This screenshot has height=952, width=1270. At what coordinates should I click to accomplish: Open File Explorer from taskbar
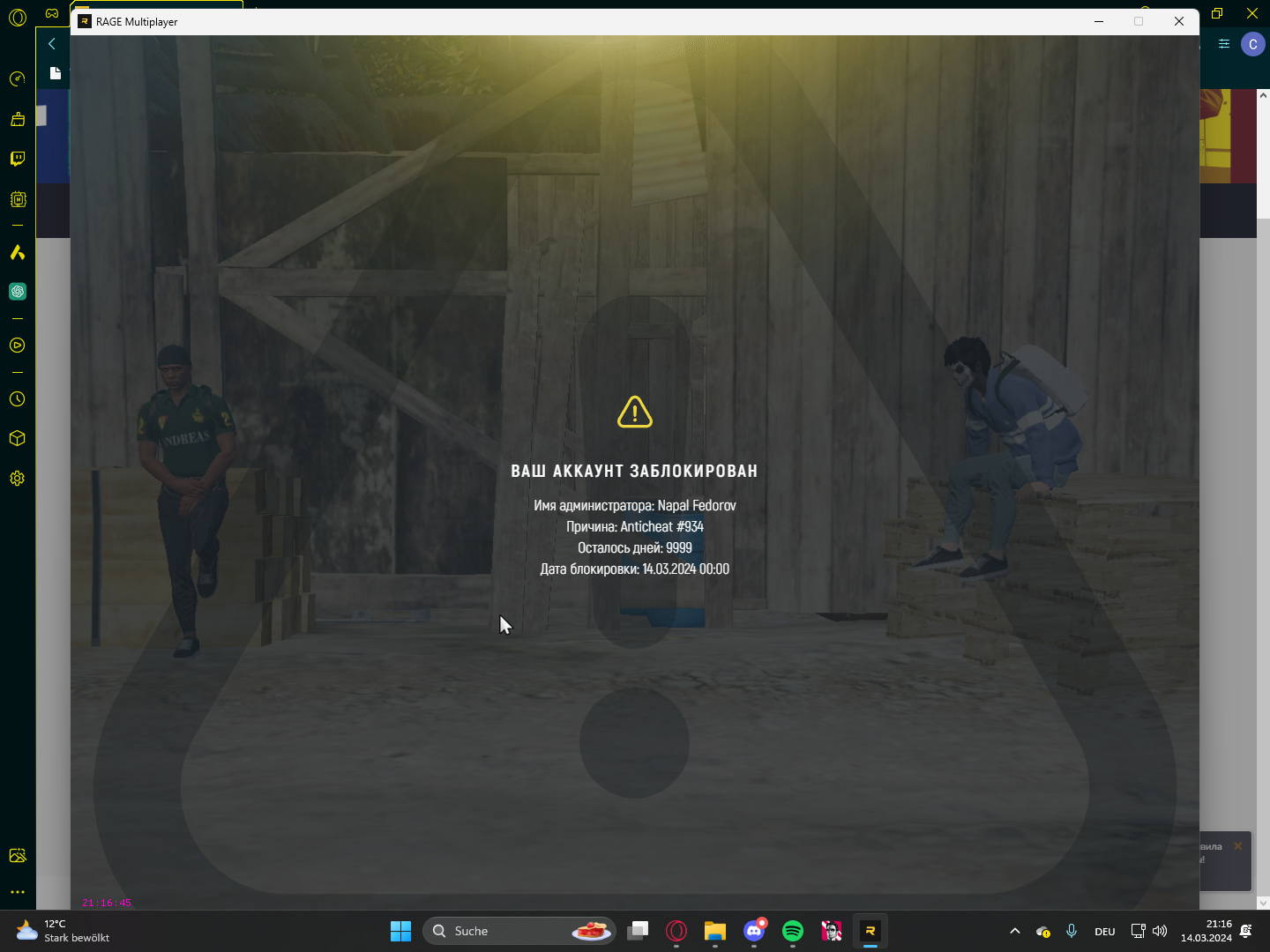(x=715, y=931)
